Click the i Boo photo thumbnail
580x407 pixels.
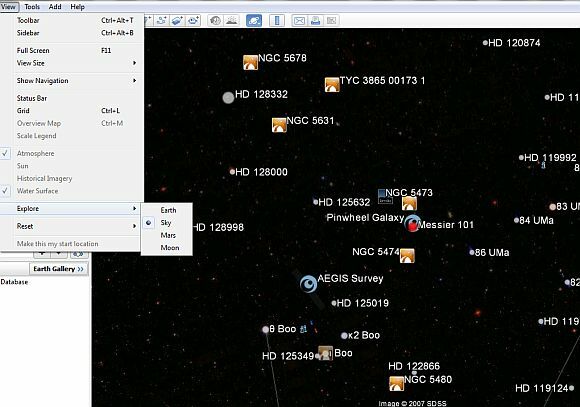[326, 353]
